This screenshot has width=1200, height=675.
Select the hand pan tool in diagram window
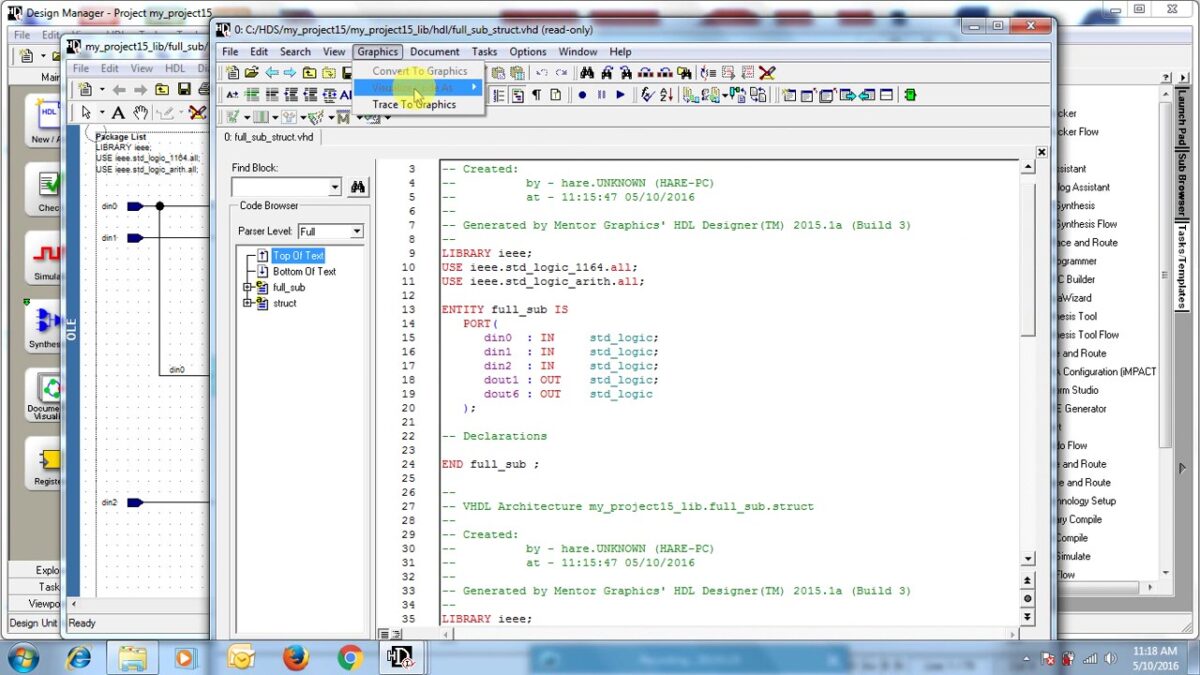tap(140, 113)
